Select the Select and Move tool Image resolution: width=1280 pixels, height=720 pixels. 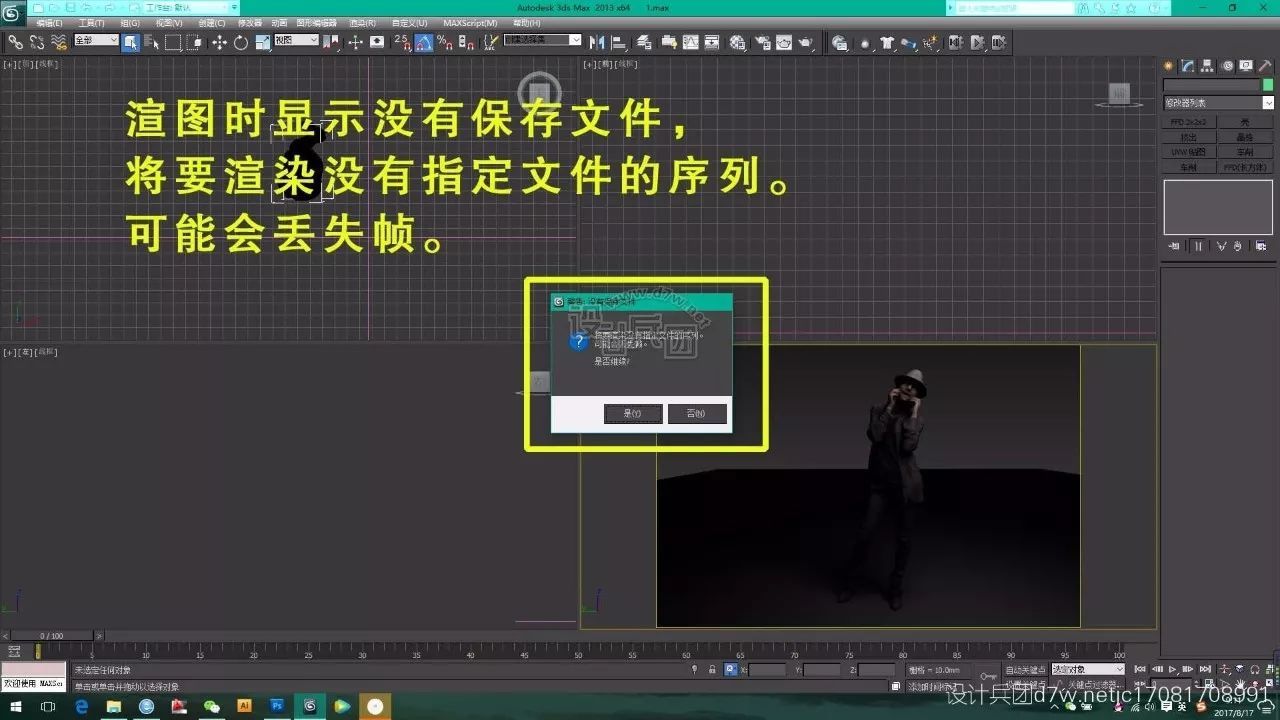coord(218,42)
